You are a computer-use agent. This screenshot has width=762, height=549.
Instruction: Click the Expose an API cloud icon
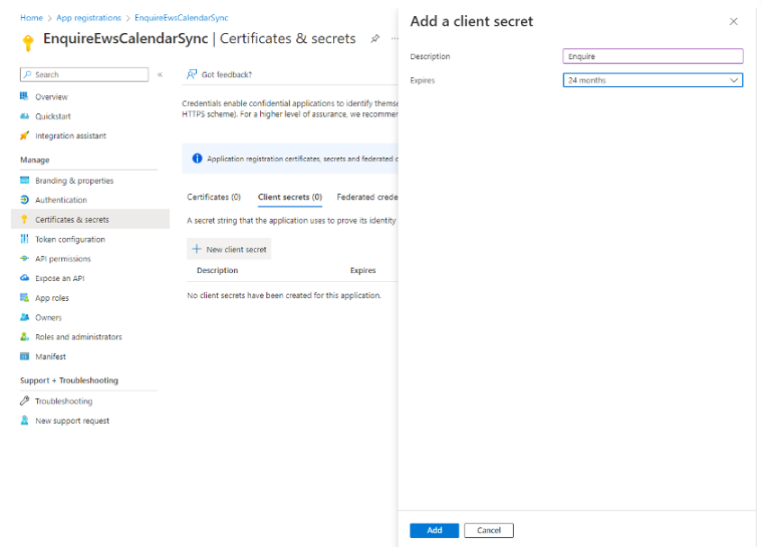[x=24, y=278]
